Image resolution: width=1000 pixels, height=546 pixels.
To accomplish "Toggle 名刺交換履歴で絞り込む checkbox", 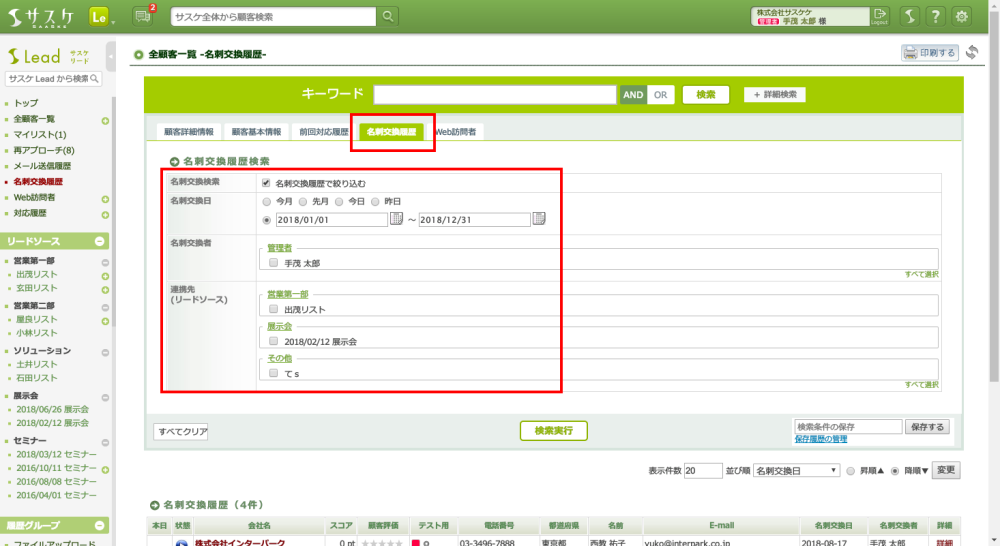I will pos(266,184).
